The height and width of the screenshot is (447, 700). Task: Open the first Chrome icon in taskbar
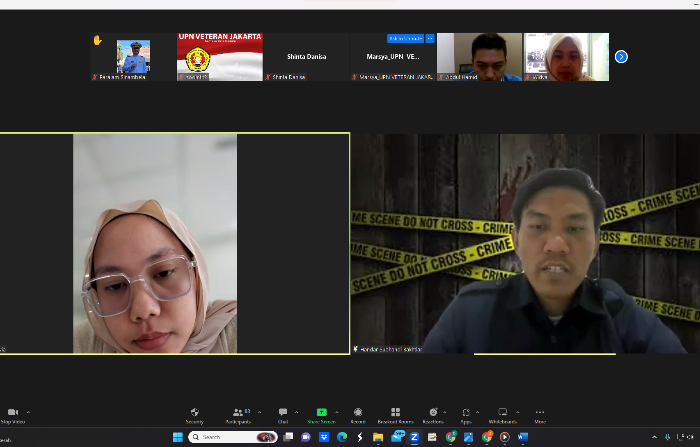click(451, 437)
